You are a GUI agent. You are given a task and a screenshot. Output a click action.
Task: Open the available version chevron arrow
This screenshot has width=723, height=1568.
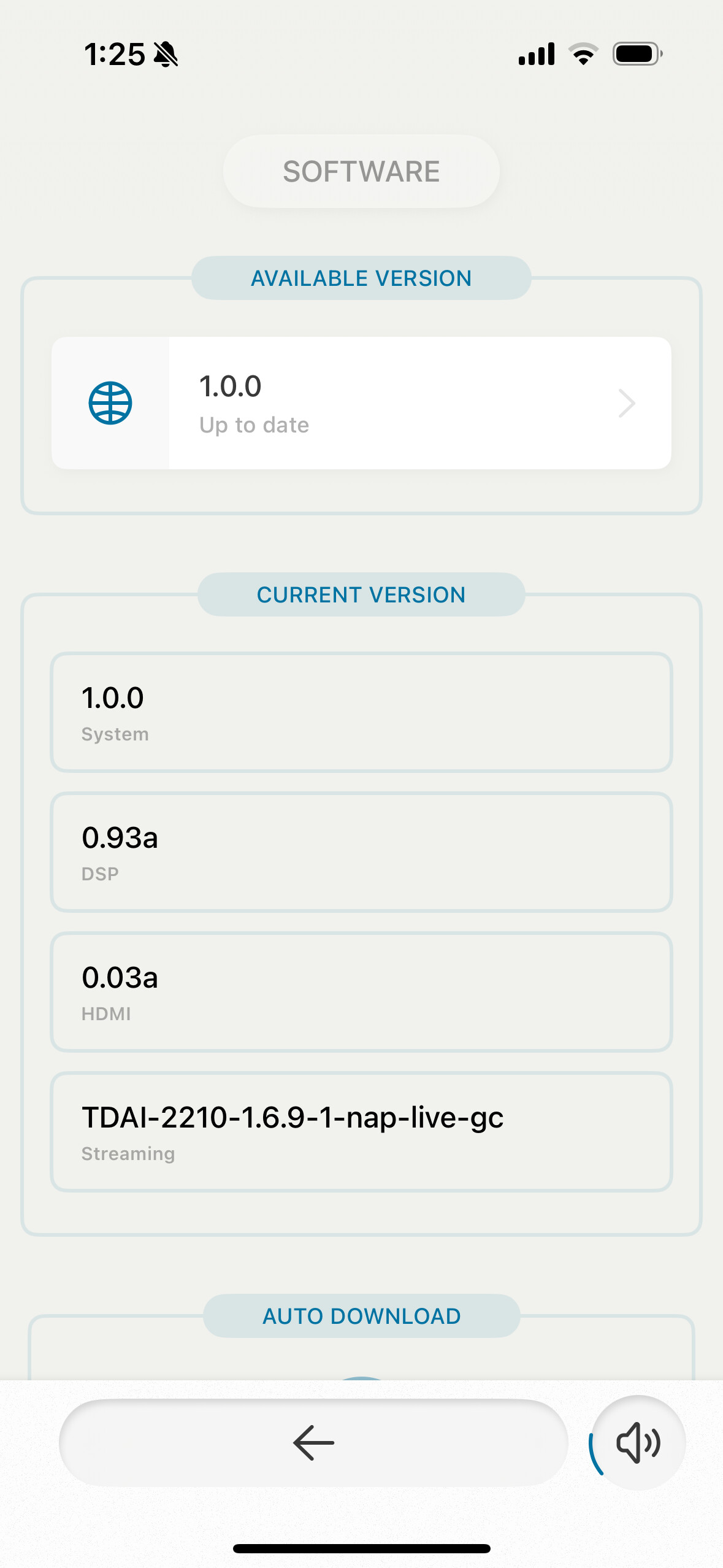(626, 403)
